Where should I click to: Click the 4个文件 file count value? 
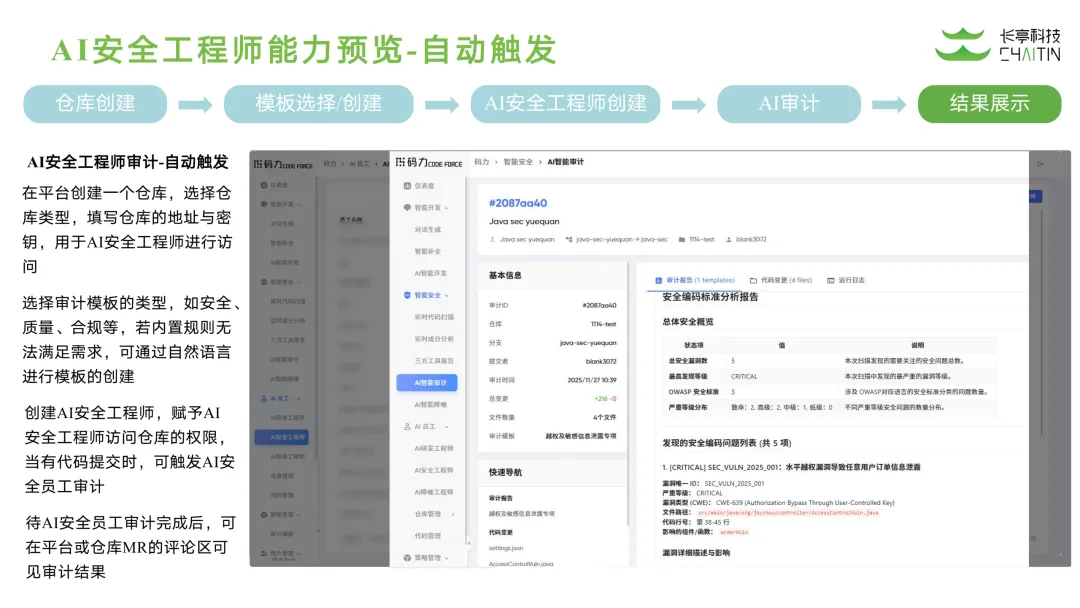click(x=605, y=417)
